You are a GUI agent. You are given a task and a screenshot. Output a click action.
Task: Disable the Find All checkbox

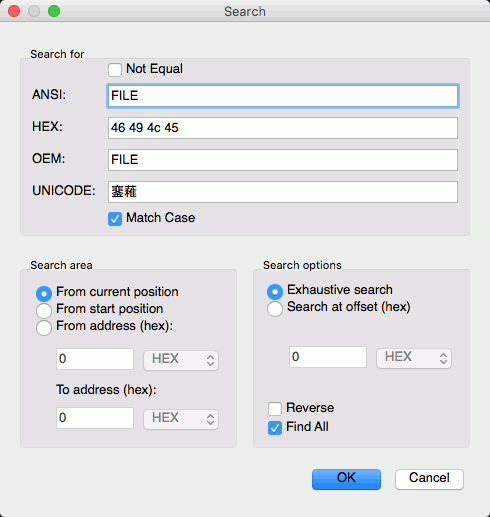click(275, 428)
